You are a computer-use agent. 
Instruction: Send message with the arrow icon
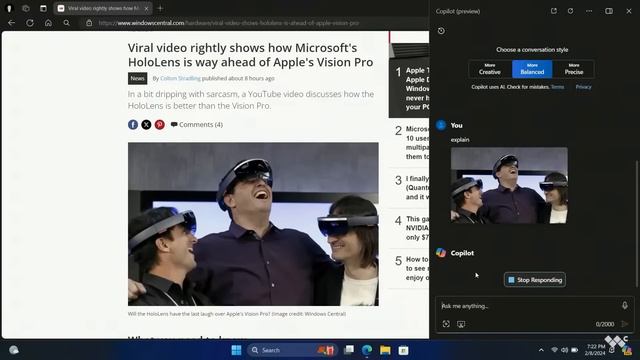click(x=624, y=324)
